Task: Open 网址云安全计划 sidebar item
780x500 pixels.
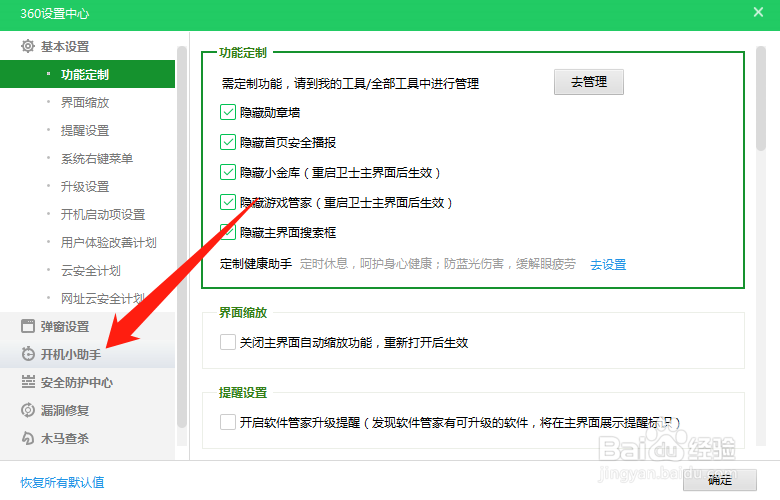Action: [x=103, y=299]
